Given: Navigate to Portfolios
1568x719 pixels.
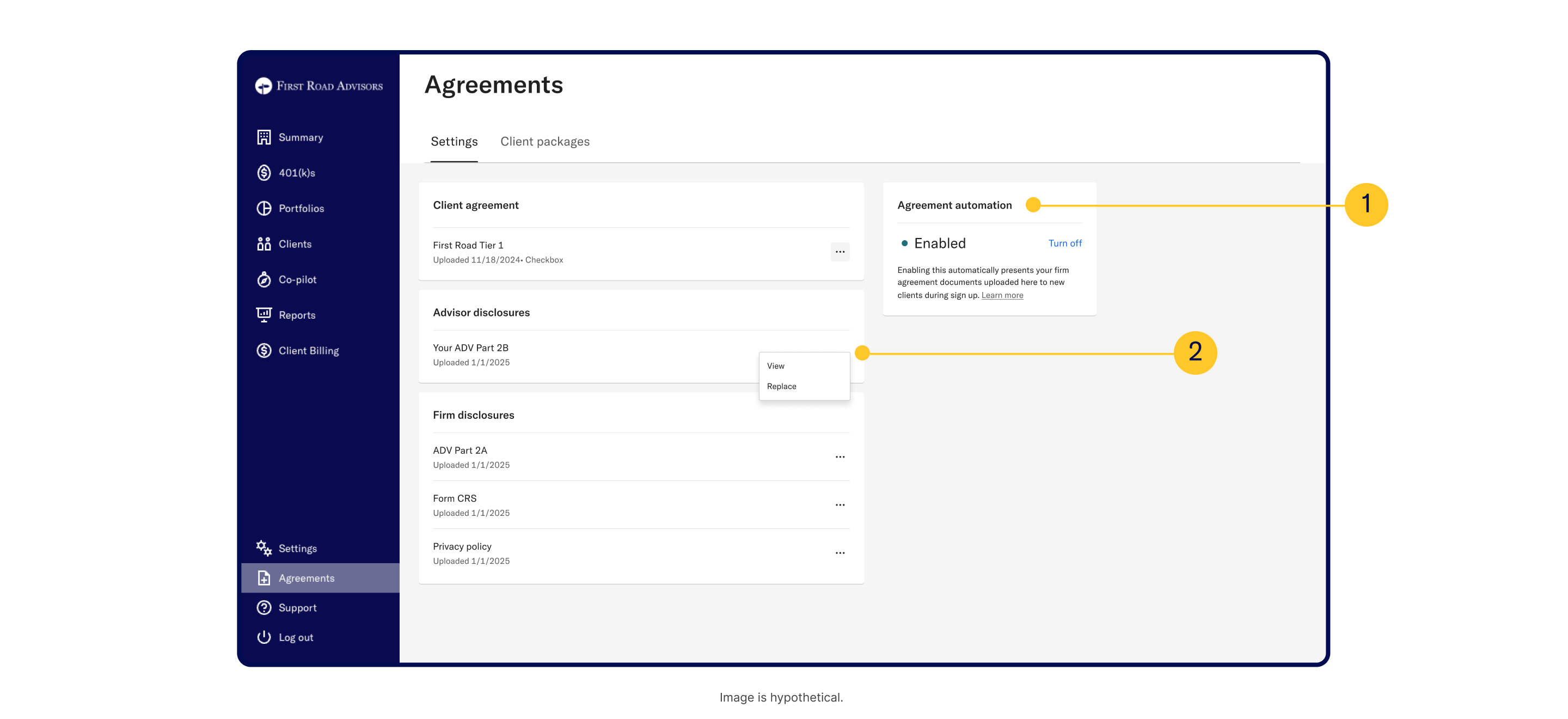Looking at the screenshot, I should (x=301, y=208).
